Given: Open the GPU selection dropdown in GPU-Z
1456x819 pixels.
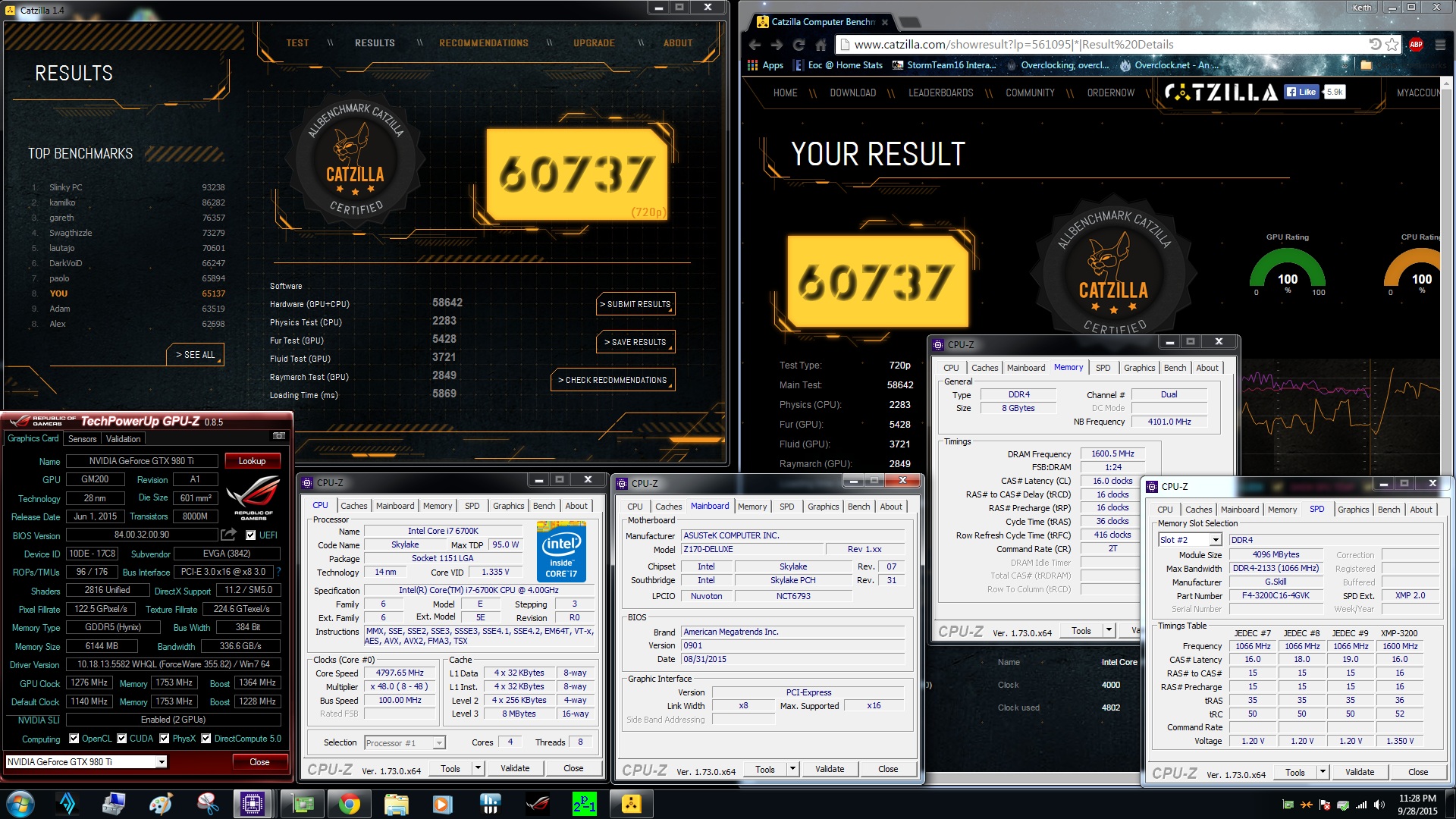Looking at the screenshot, I should (x=162, y=762).
